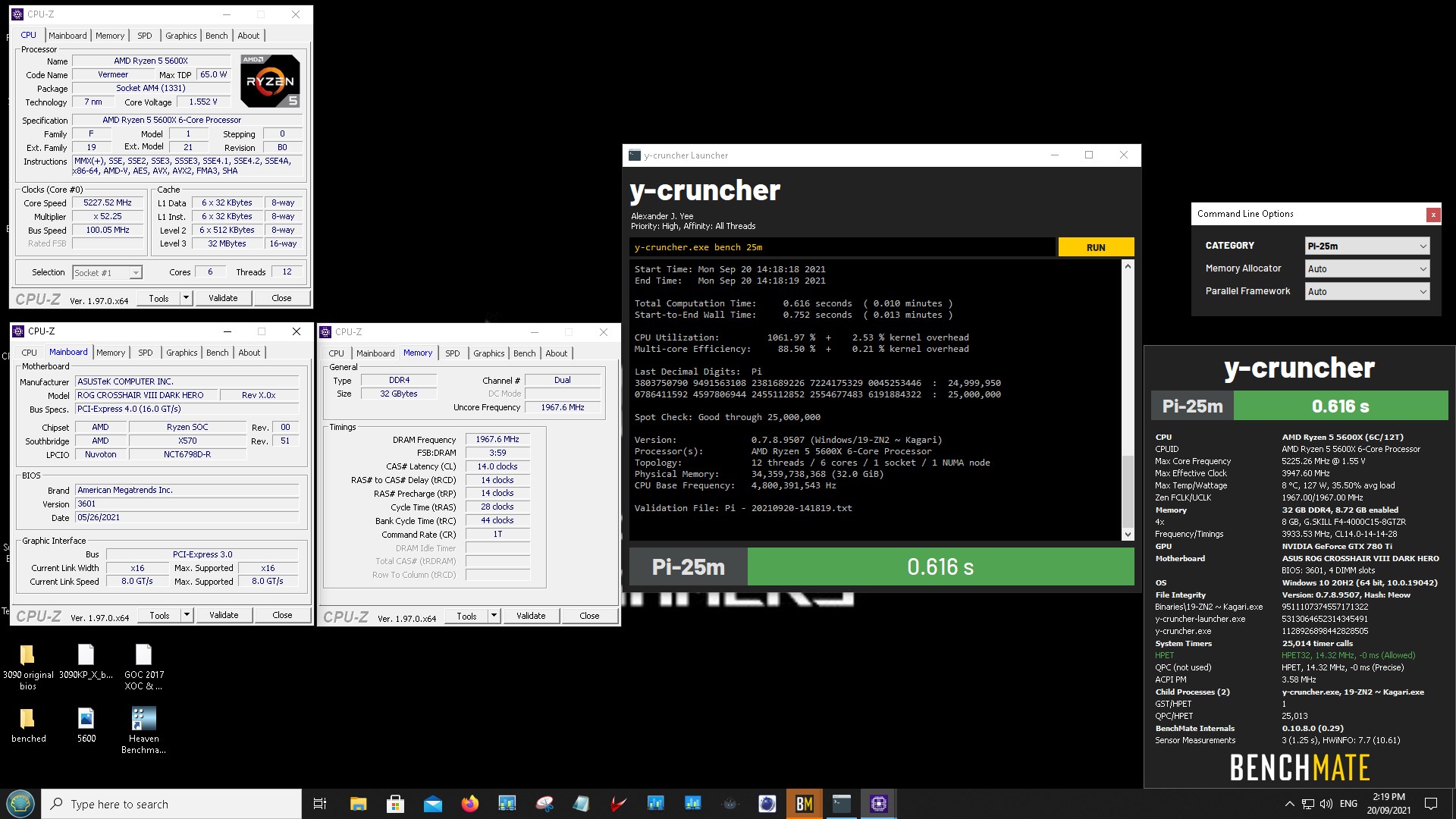The image size is (1456, 819).
Task: Click the ENG language indicator
Action: (1348, 804)
